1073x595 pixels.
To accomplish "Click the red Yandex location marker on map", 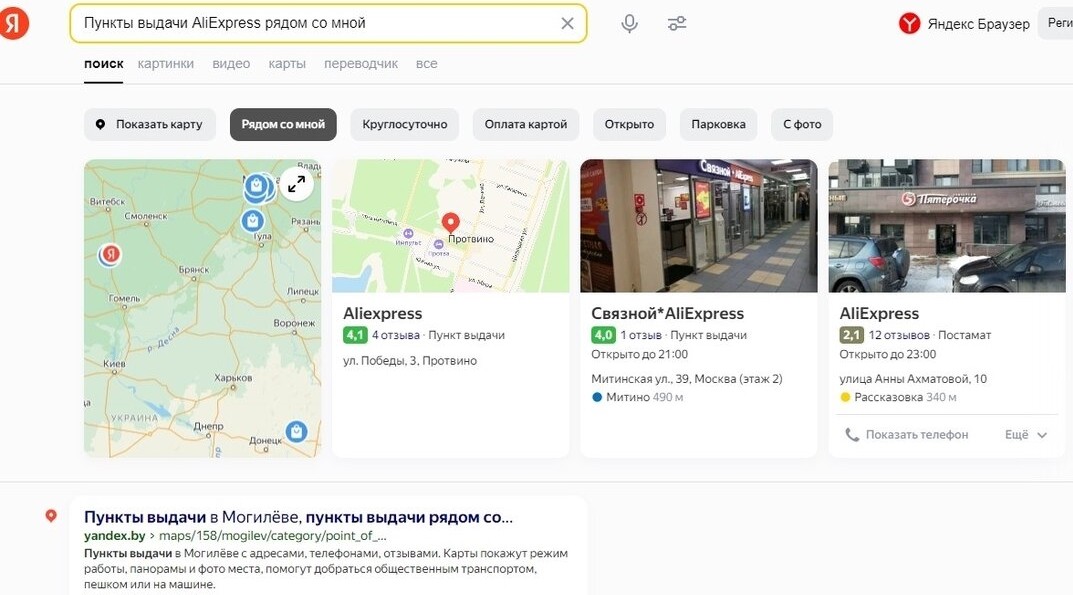I will point(109,255).
